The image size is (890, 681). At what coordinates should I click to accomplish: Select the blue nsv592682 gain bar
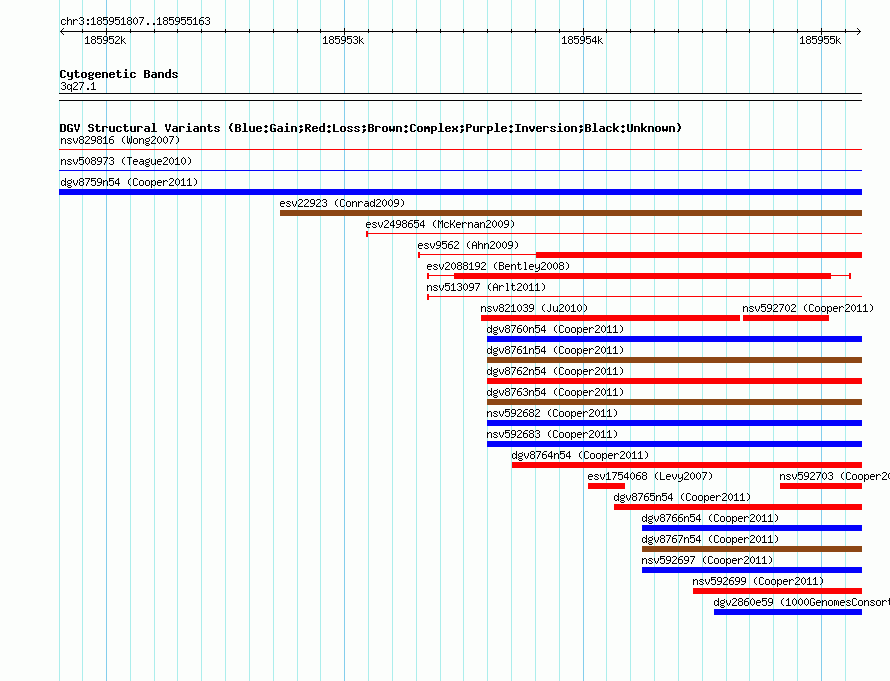[x=674, y=423]
